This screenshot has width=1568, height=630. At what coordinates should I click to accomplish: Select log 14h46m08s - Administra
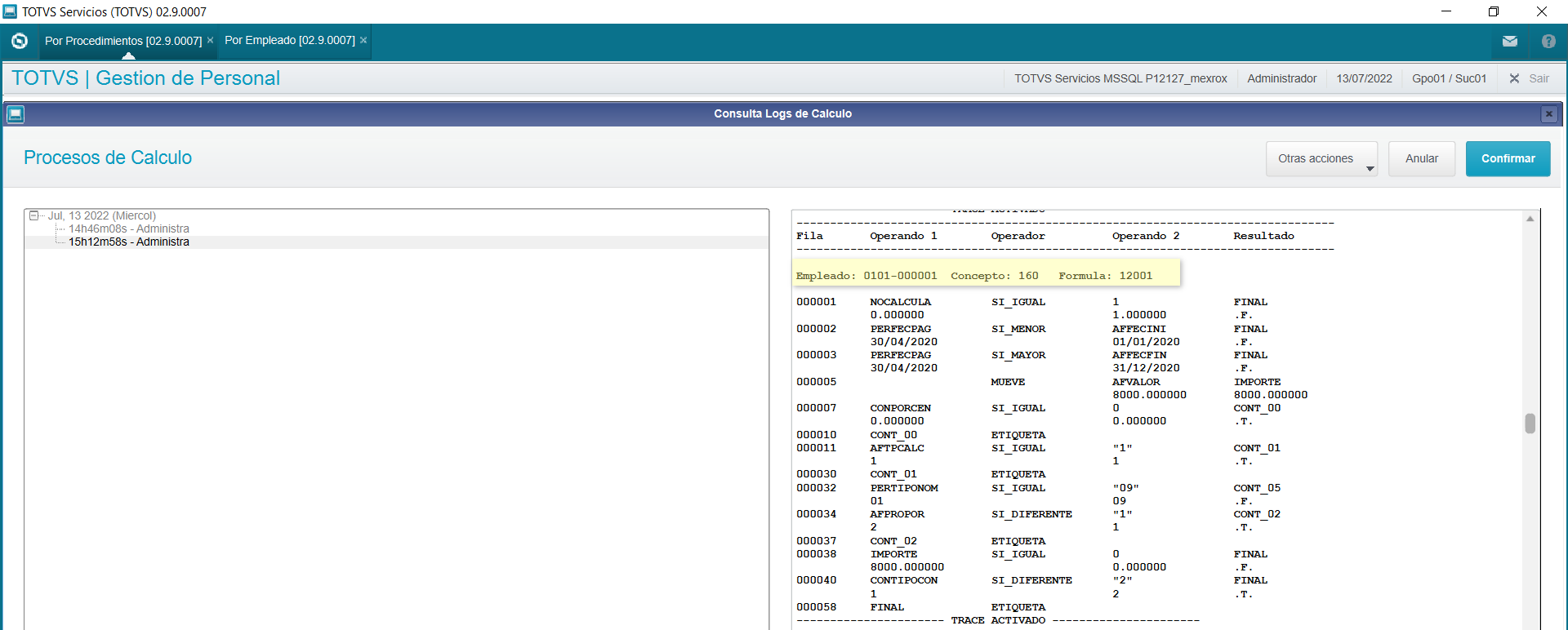(129, 228)
